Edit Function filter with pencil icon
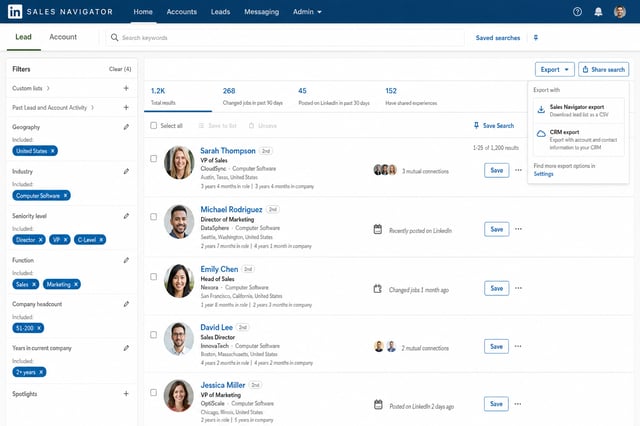This screenshot has width=640, height=426. pyautogui.click(x=126, y=260)
